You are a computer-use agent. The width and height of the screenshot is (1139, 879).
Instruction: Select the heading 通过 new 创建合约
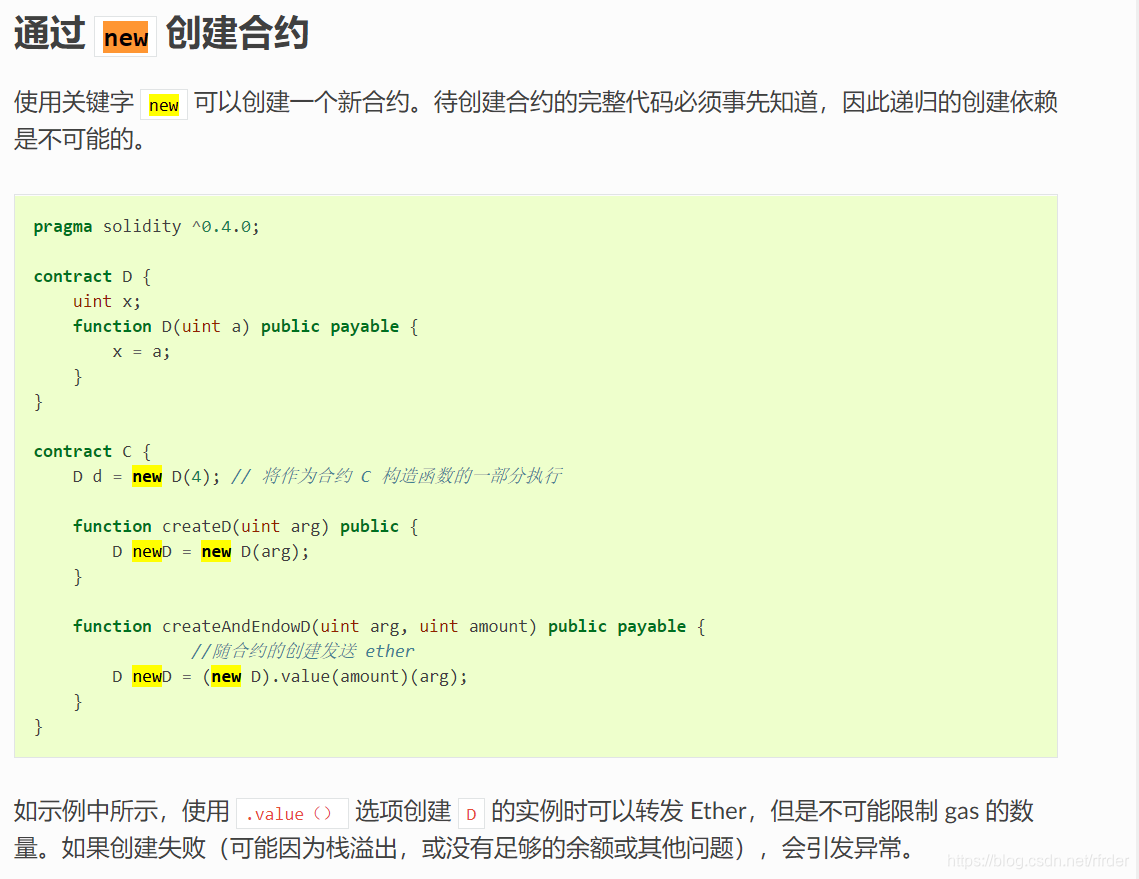(160, 35)
